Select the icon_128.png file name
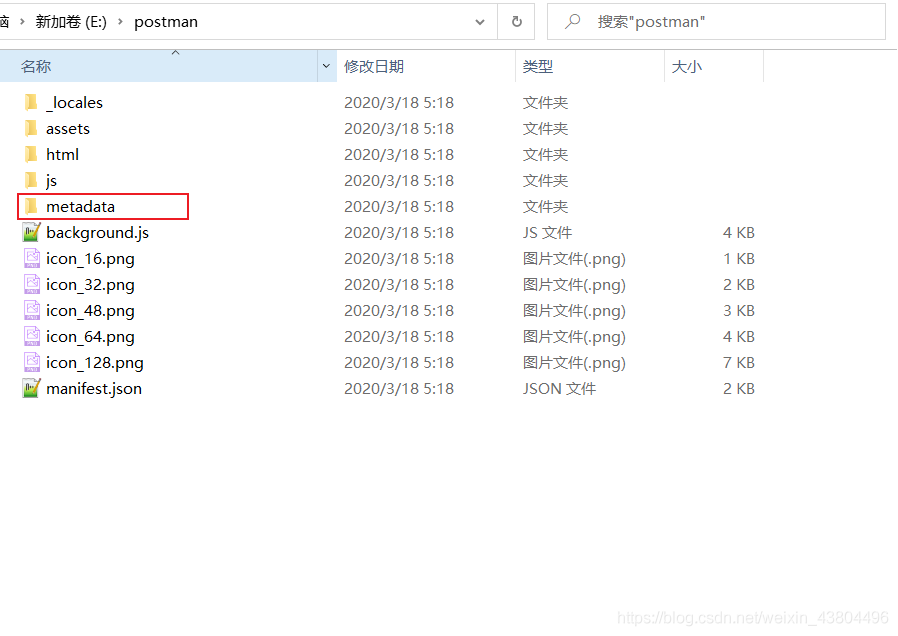The image size is (898, 636). click(x=95, y=363)
